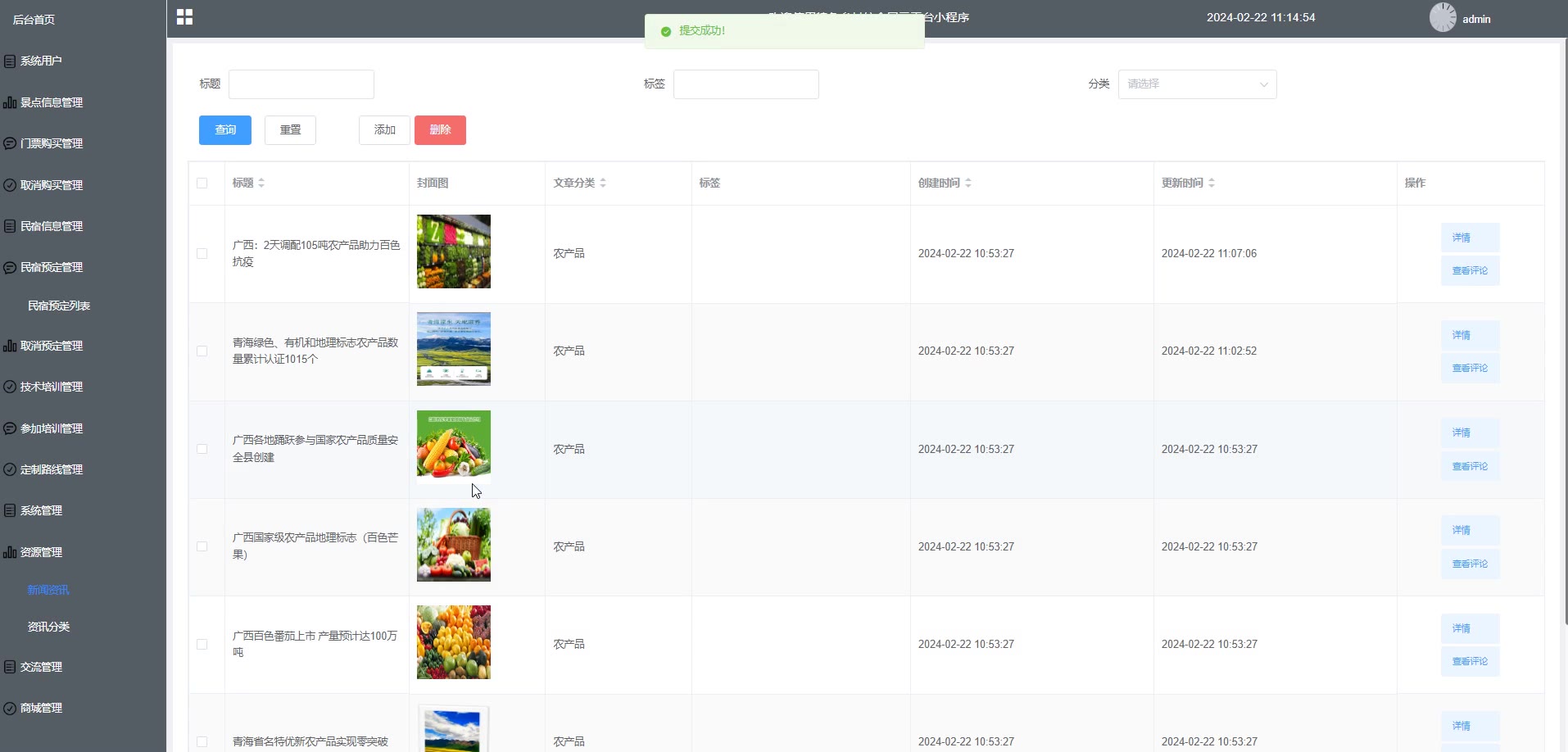Viewport: 1568px width, 752px height.
Task: Go to 后台首页 in the sidebar
Action: (34, 20)
